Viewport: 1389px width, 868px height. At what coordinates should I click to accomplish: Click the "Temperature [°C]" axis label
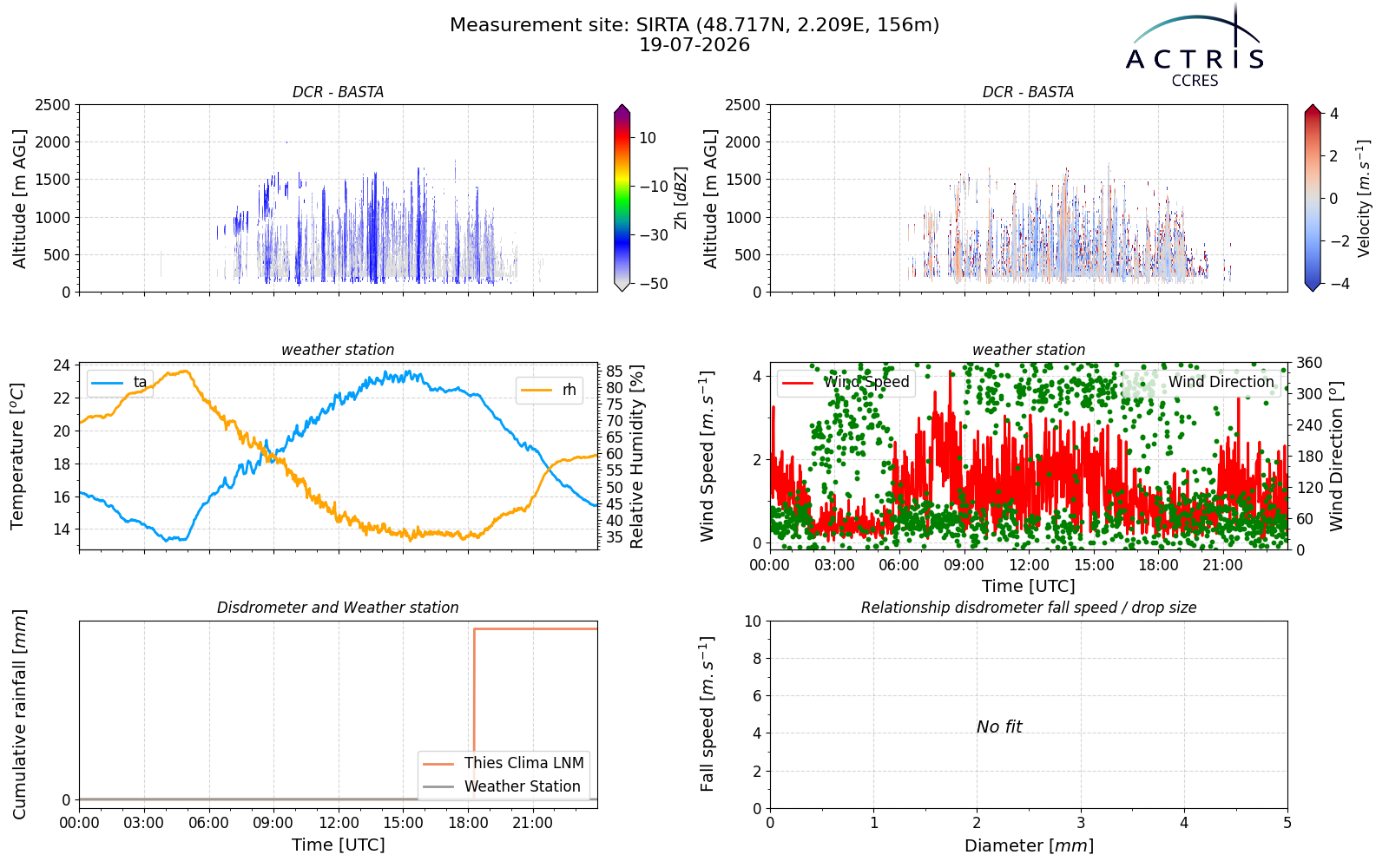[16, 457]
